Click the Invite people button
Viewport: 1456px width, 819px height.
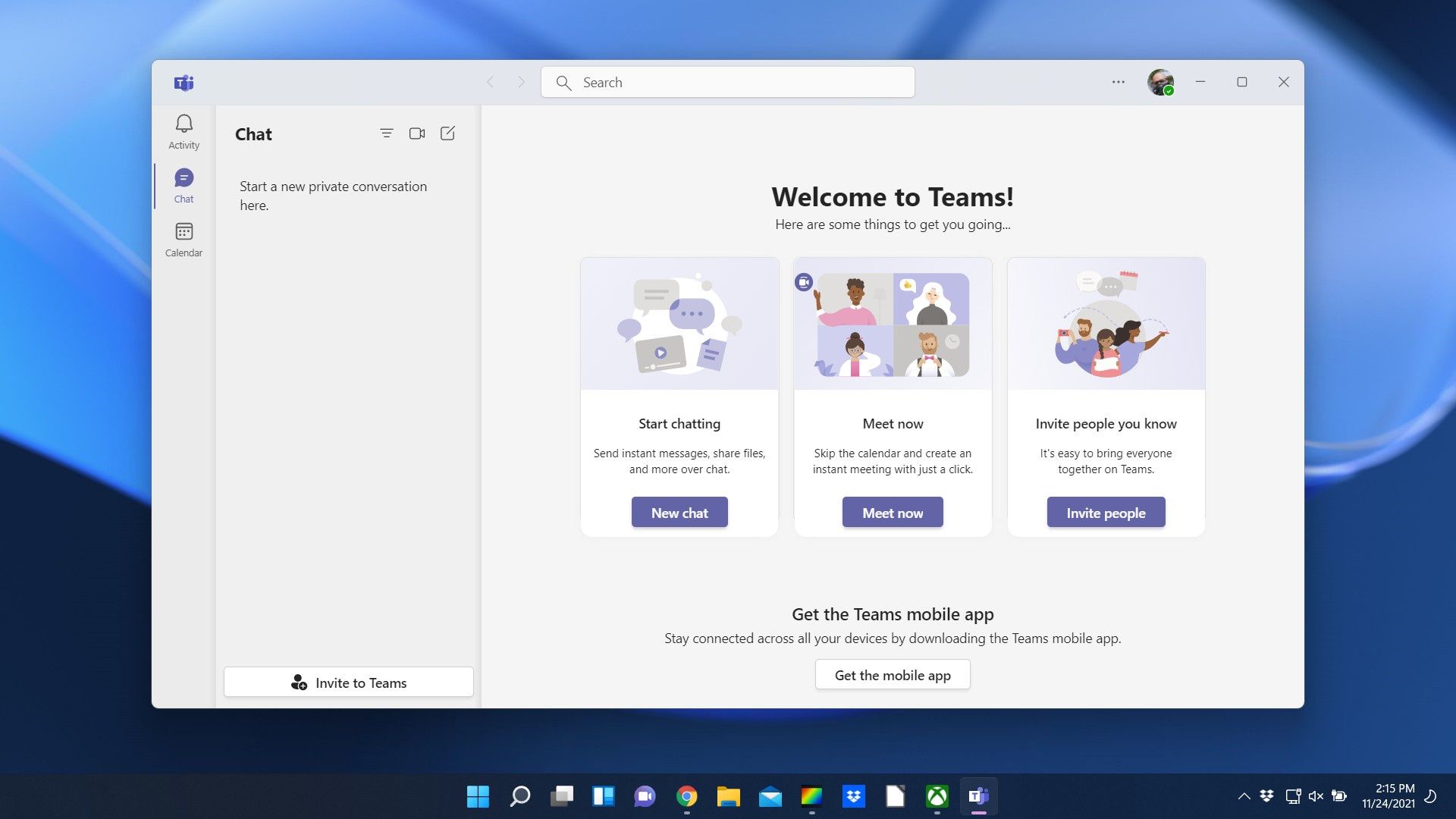pos(1106,513)
